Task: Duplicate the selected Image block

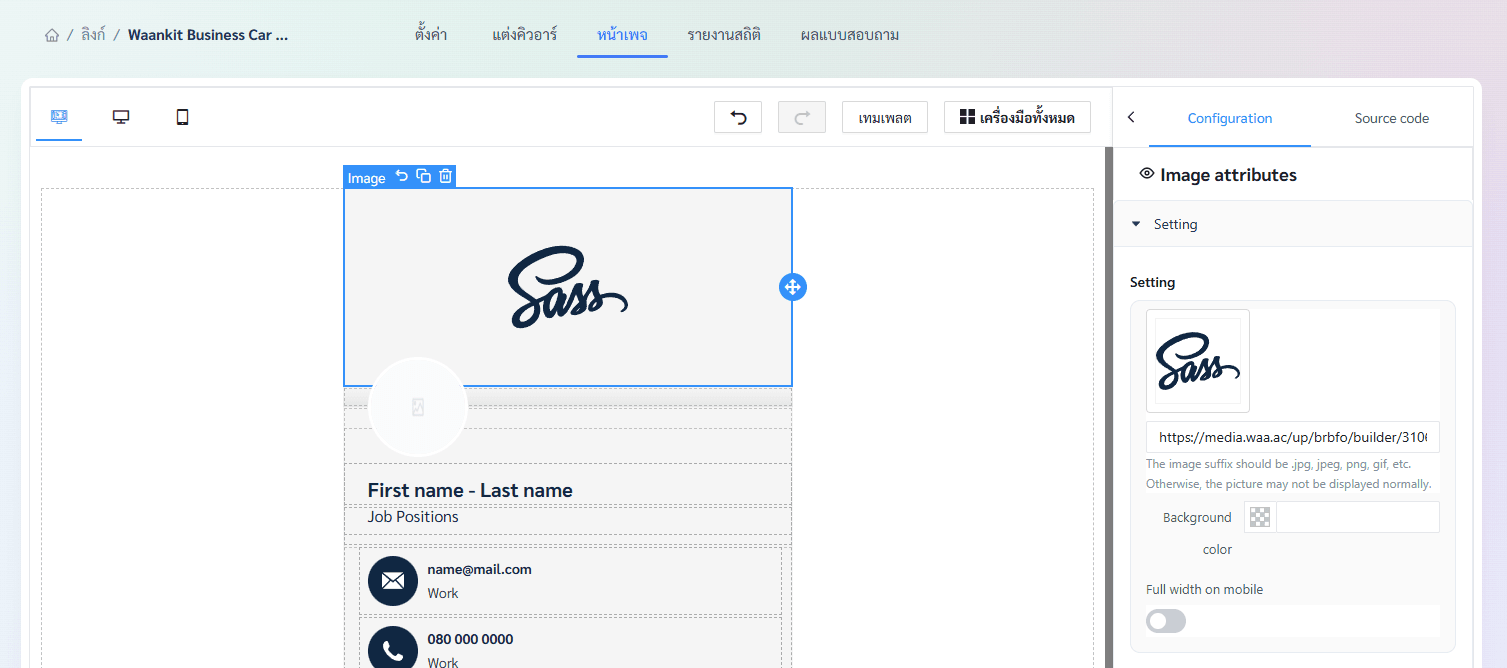Action: click(424, 176)
